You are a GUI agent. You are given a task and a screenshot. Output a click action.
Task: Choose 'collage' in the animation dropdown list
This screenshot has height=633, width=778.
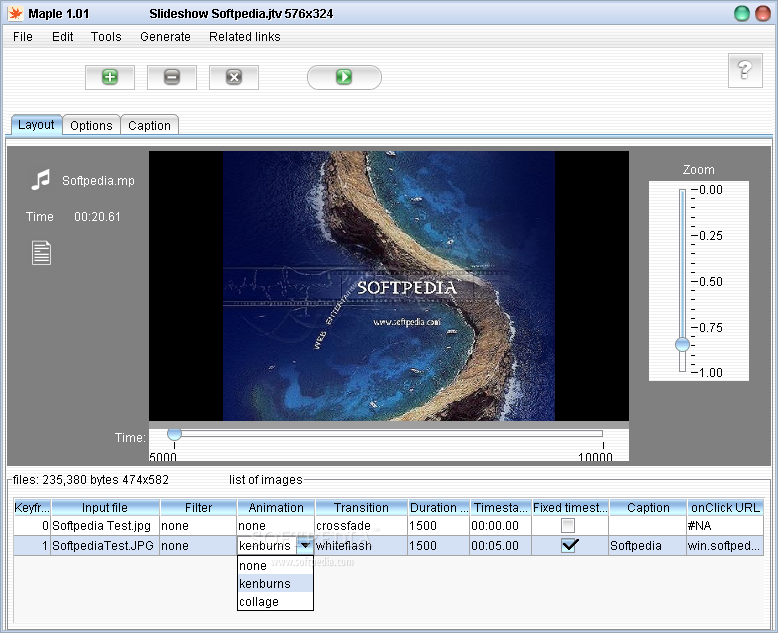(275, 602)
